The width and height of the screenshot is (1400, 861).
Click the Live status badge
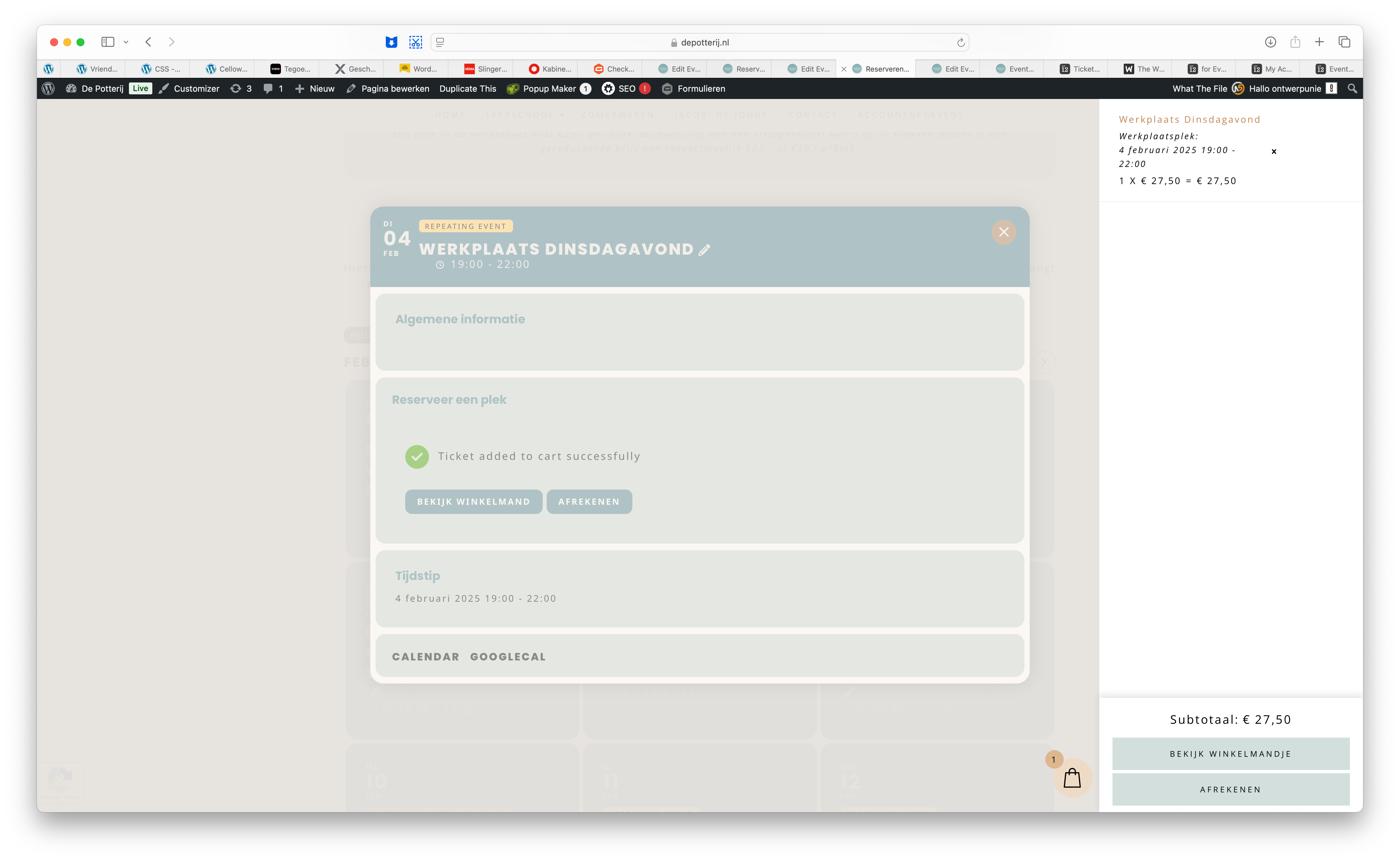pos(140,88)
